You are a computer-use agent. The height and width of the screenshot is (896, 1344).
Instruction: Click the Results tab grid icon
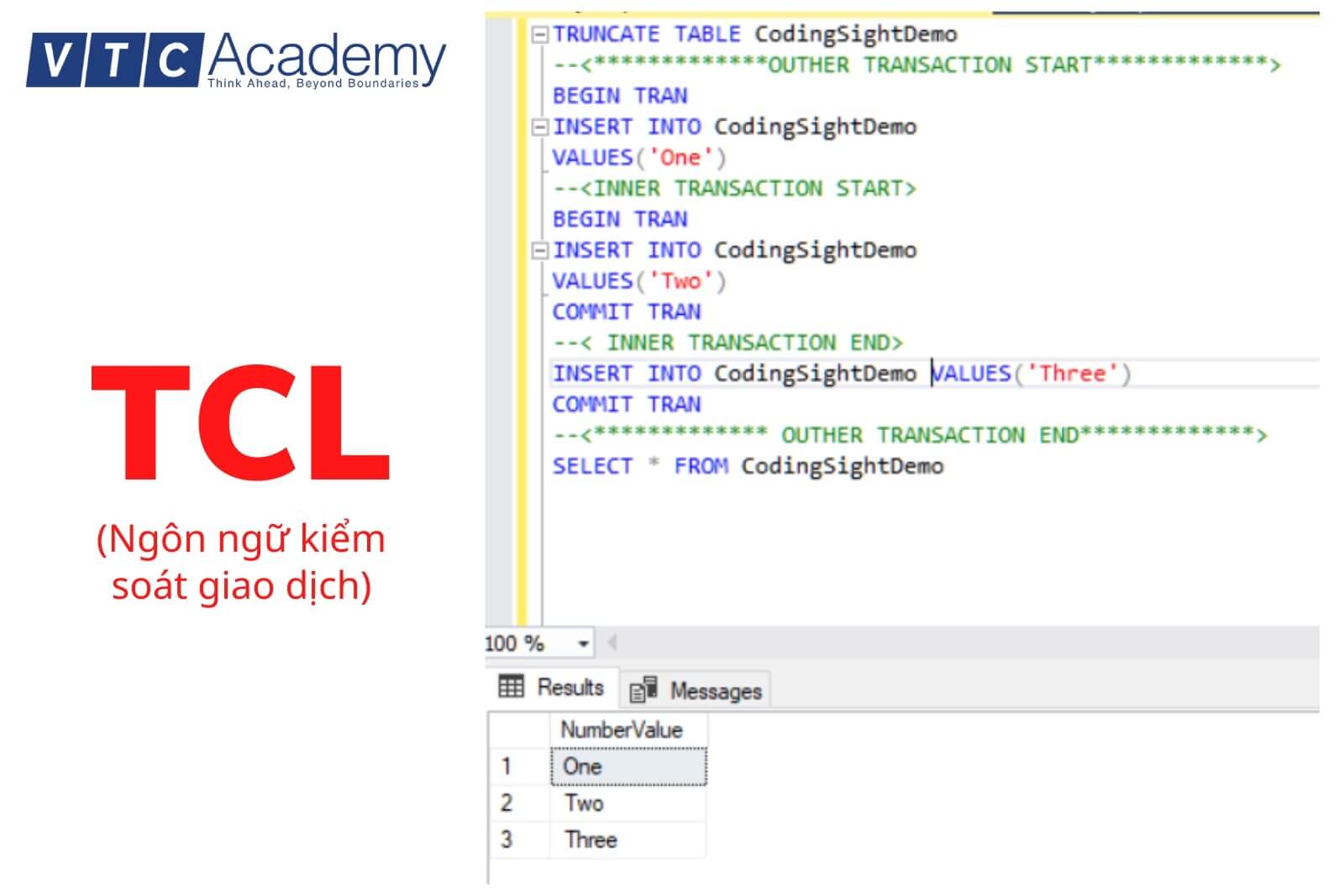511,686
